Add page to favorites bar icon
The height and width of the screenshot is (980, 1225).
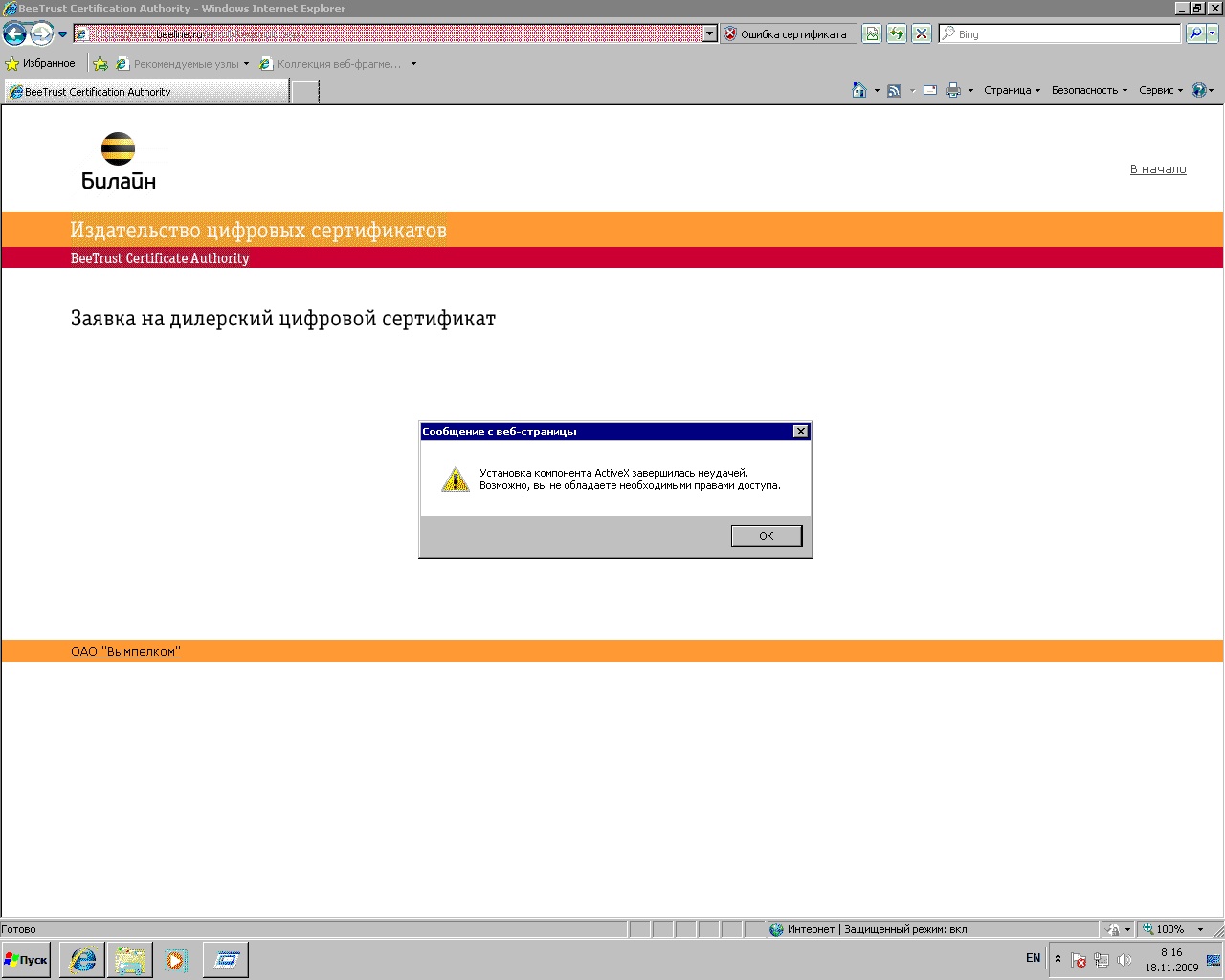coord(100,64)
